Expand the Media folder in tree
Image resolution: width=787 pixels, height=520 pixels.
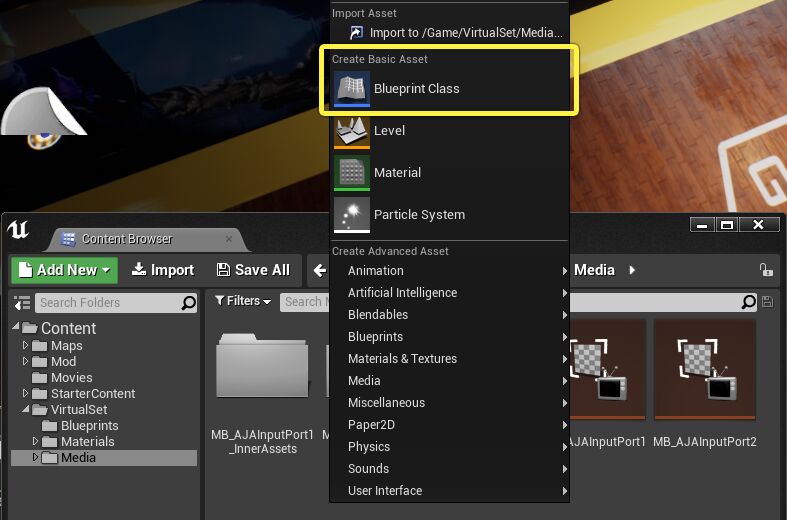click(35, 457)
